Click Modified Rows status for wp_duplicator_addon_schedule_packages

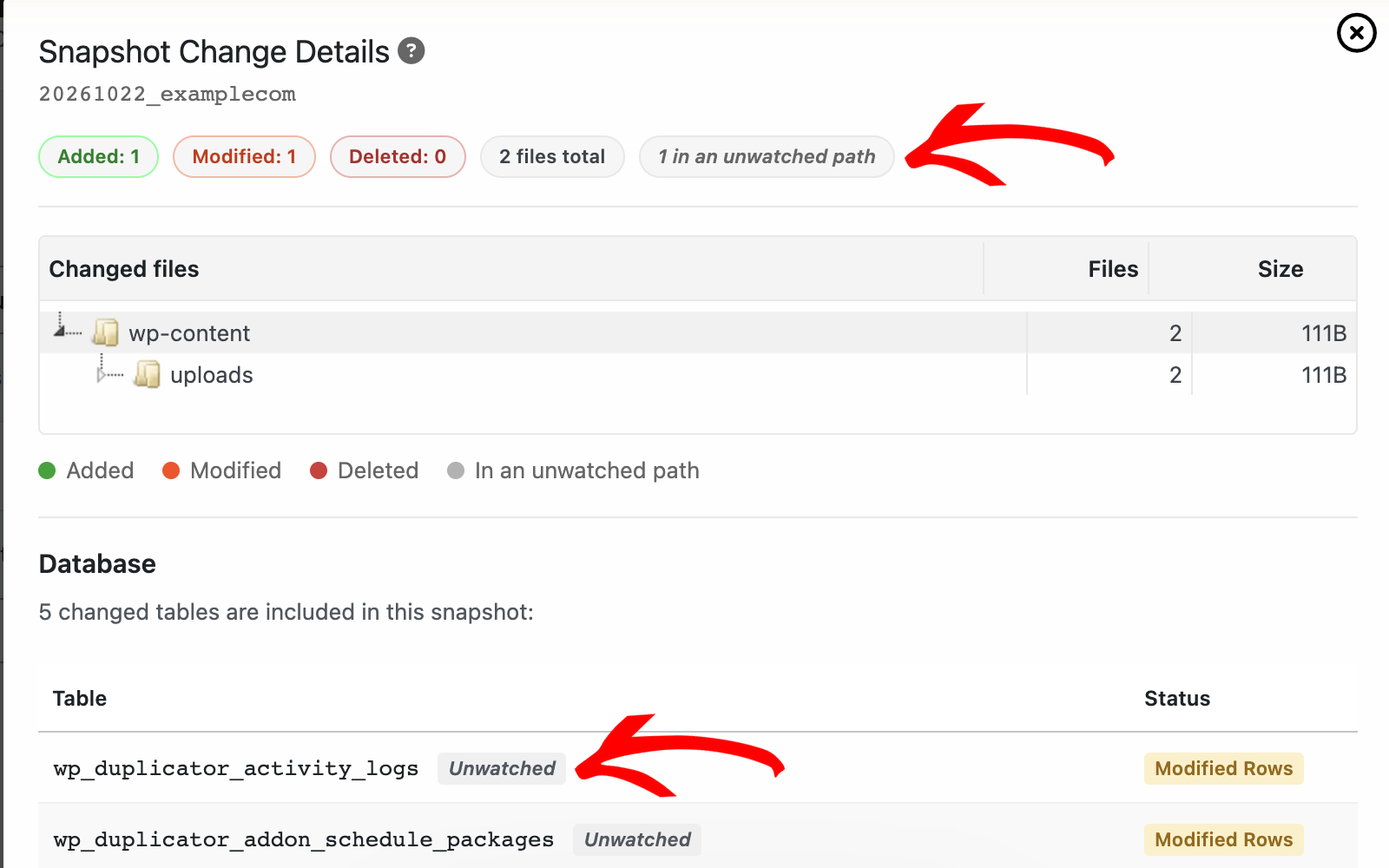[x=1224, y=840]
